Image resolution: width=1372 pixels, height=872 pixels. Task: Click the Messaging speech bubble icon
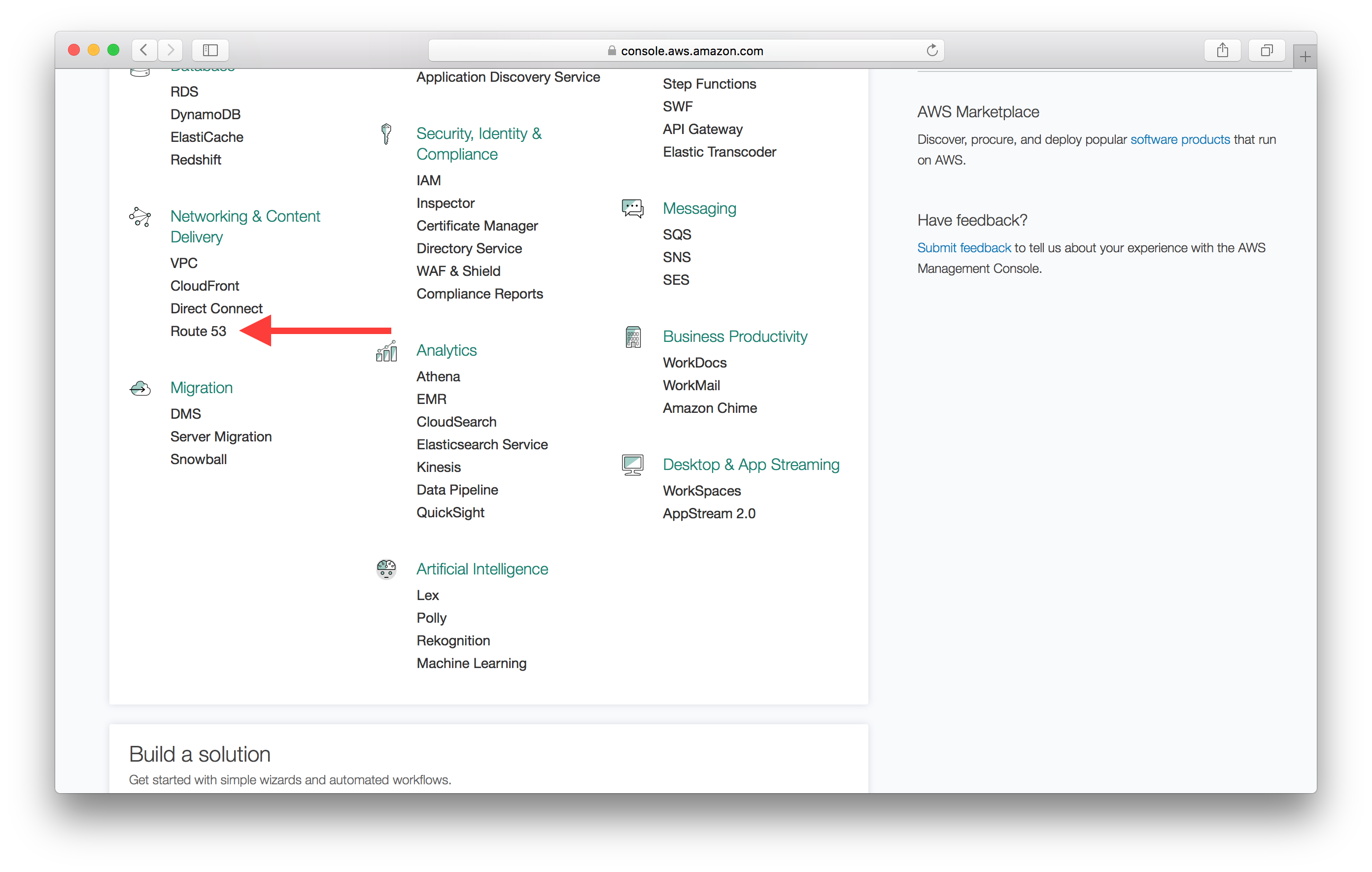632,208
